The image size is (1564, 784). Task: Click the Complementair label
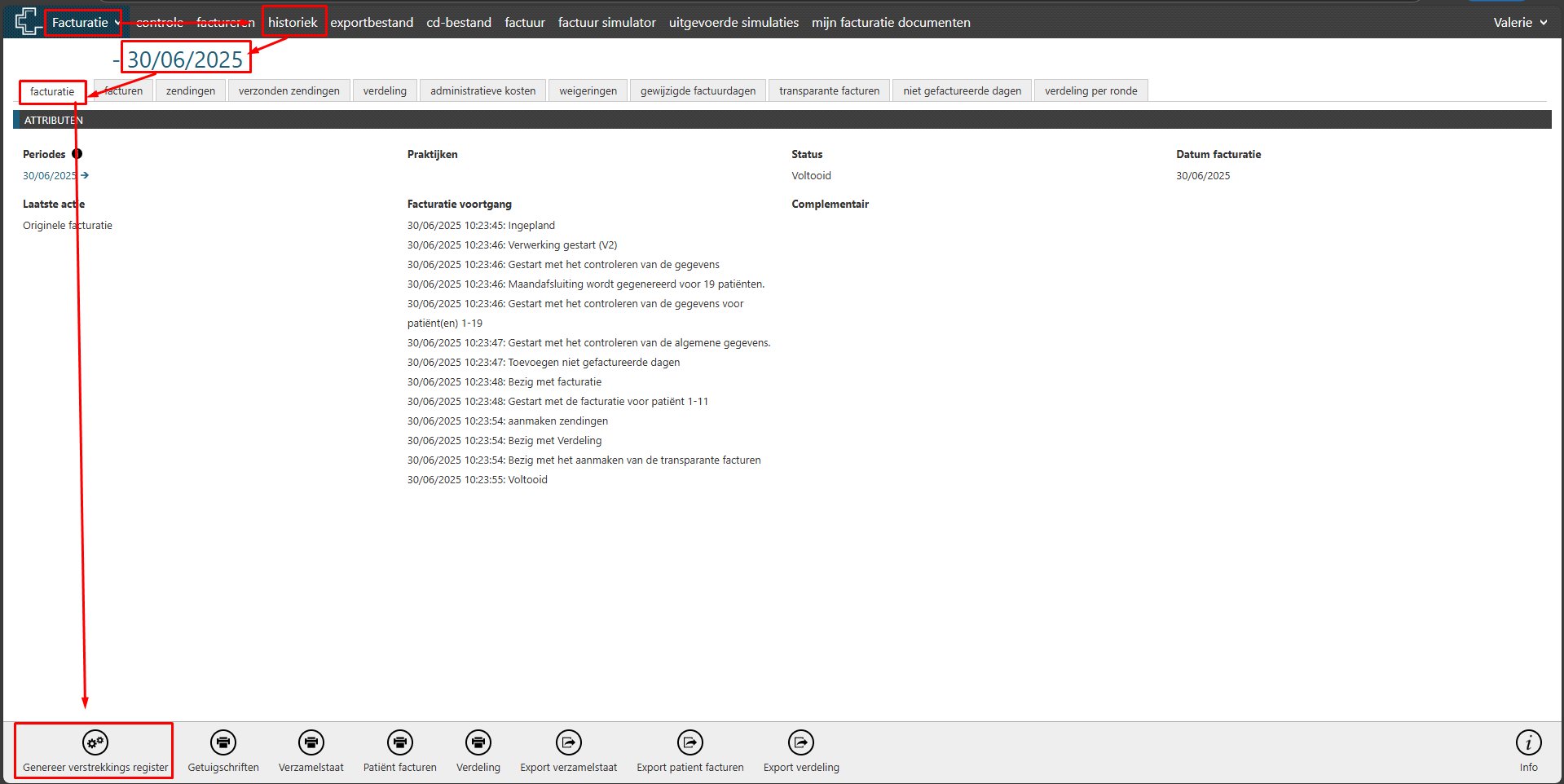[x=830, y=204]
